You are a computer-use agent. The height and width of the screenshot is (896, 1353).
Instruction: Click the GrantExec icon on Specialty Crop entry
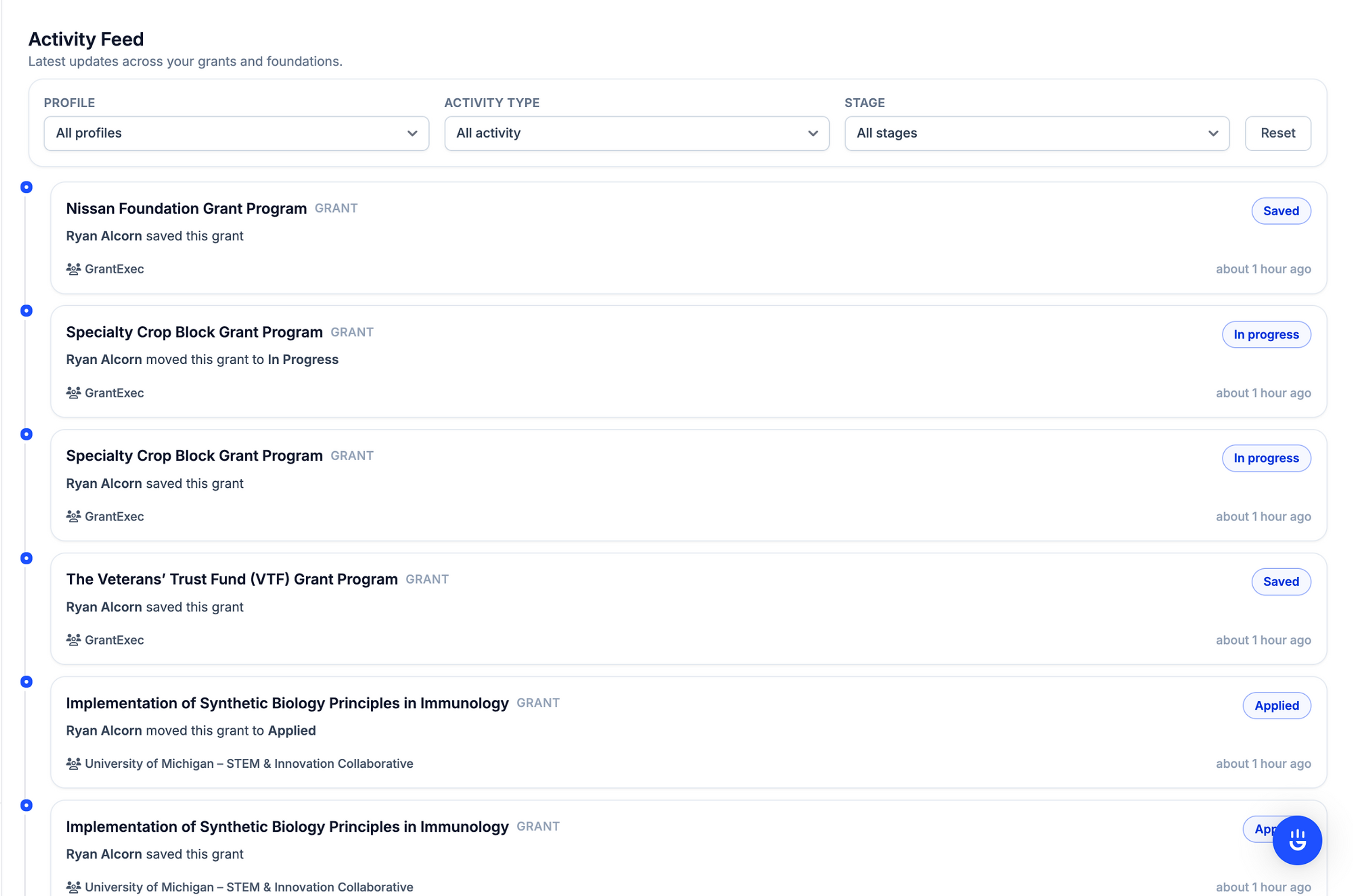pos(74,393)
